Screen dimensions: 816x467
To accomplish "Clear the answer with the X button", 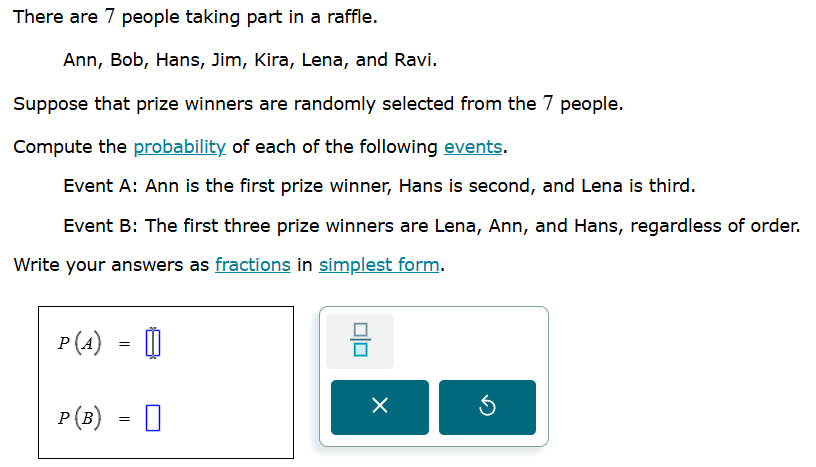I will tap(380, 407).
